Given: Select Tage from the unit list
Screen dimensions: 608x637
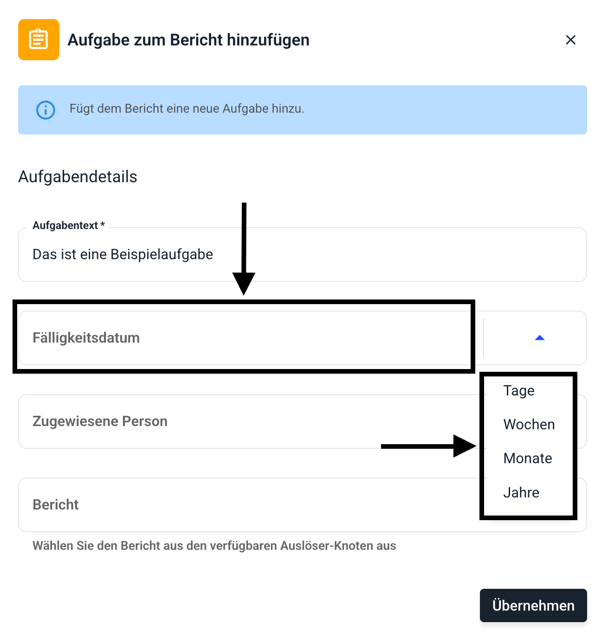Looking at the screenshot, I should pos(519,391).
